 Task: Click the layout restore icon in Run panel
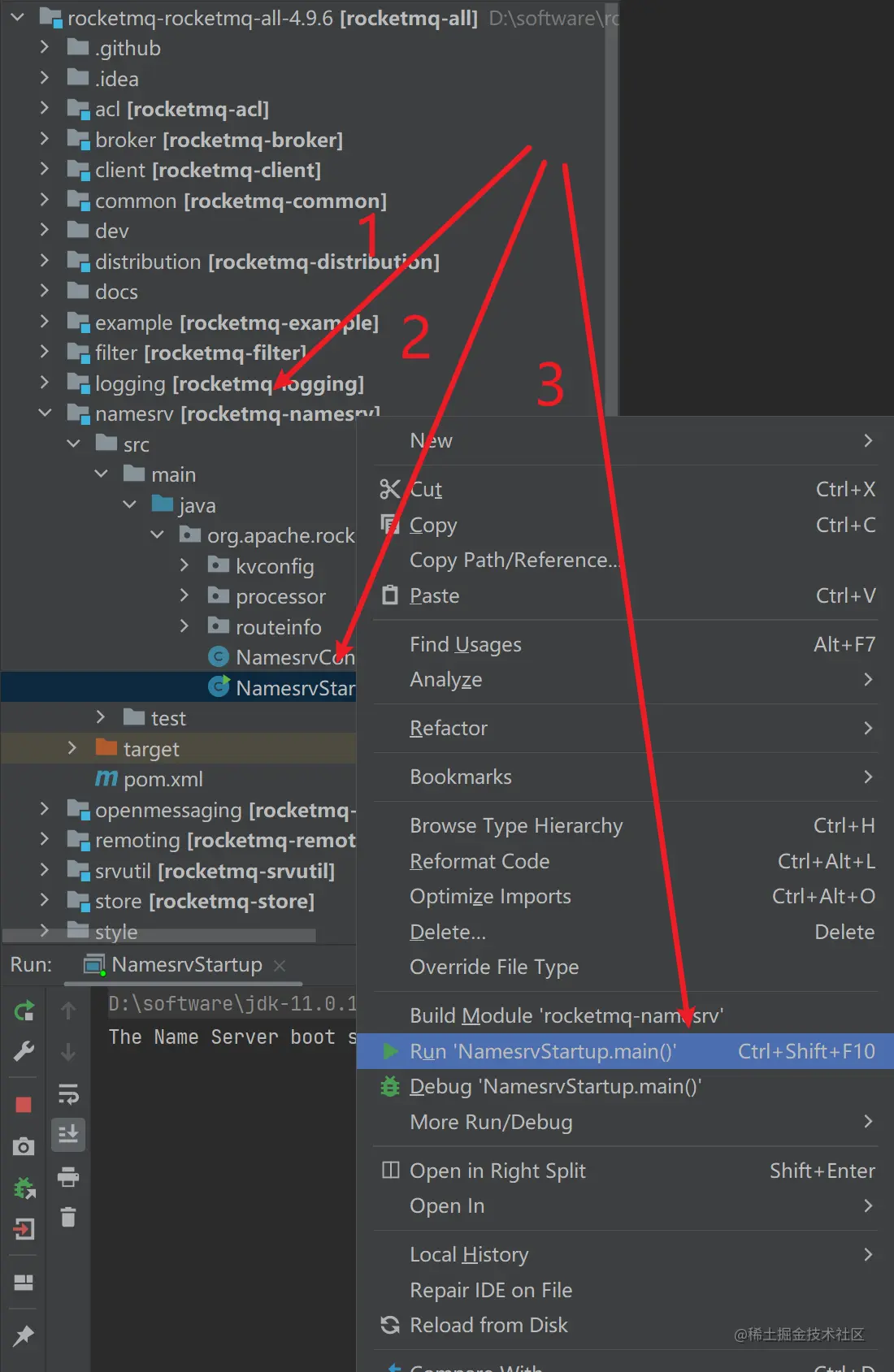click(x=24, y=1283)
